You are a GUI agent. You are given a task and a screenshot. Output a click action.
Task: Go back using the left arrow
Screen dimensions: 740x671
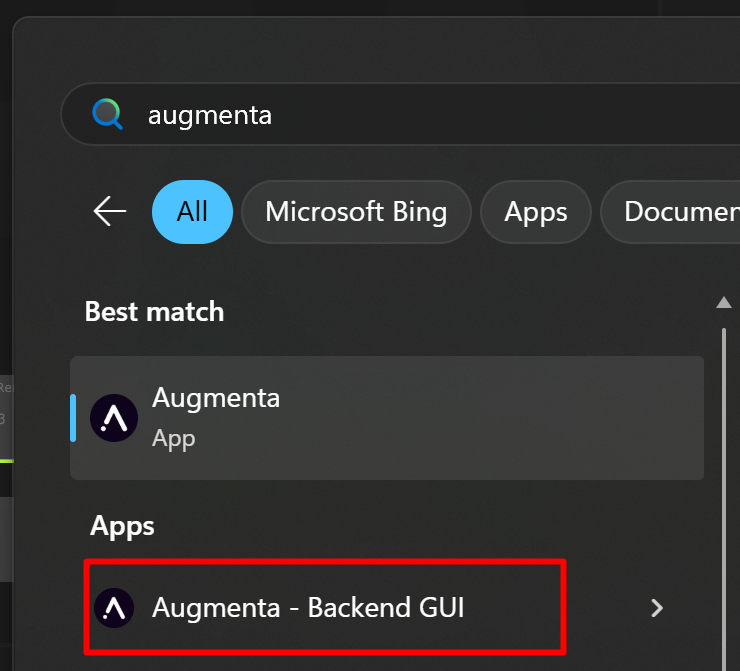(x=110, y=211)
